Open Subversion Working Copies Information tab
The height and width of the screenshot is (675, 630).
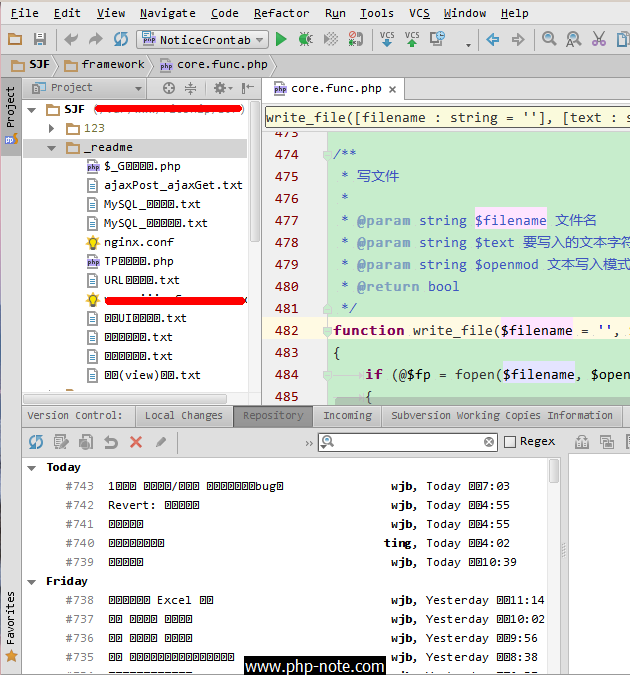tap(502, 416)
